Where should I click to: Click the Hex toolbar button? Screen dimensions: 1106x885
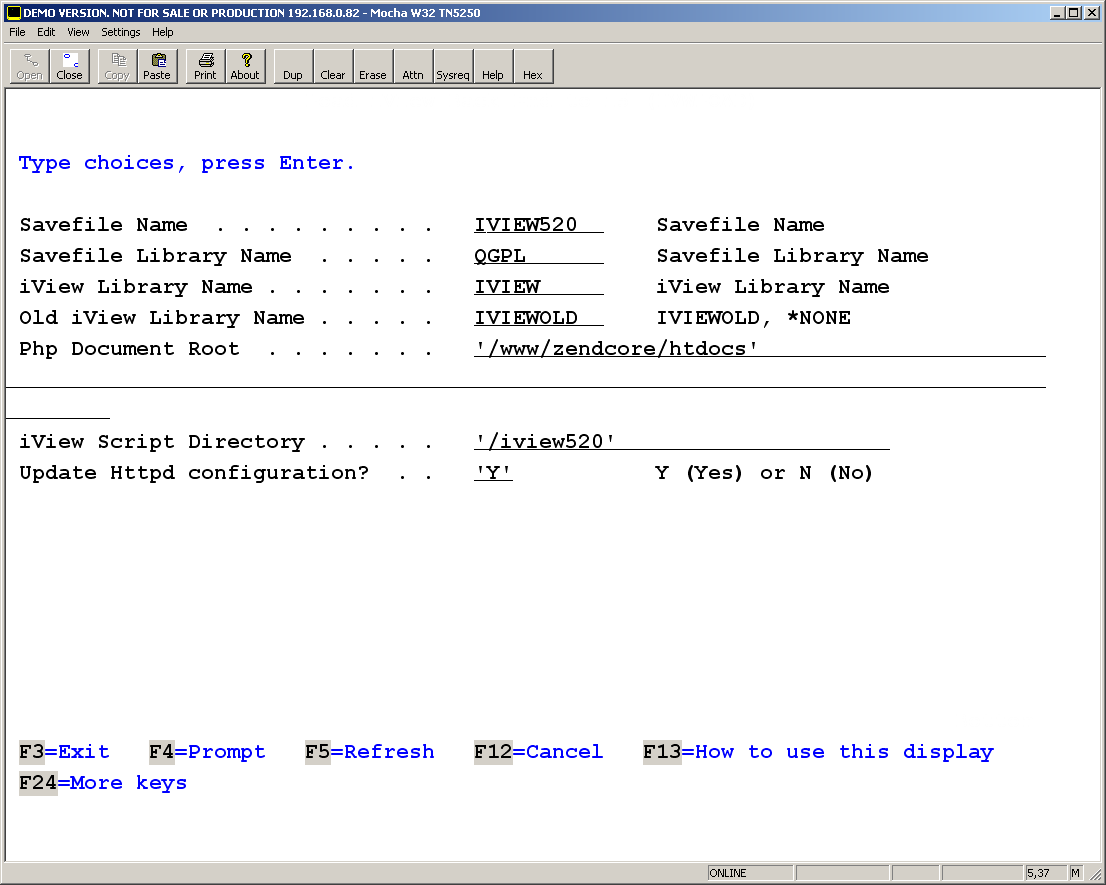pos(533,66)
